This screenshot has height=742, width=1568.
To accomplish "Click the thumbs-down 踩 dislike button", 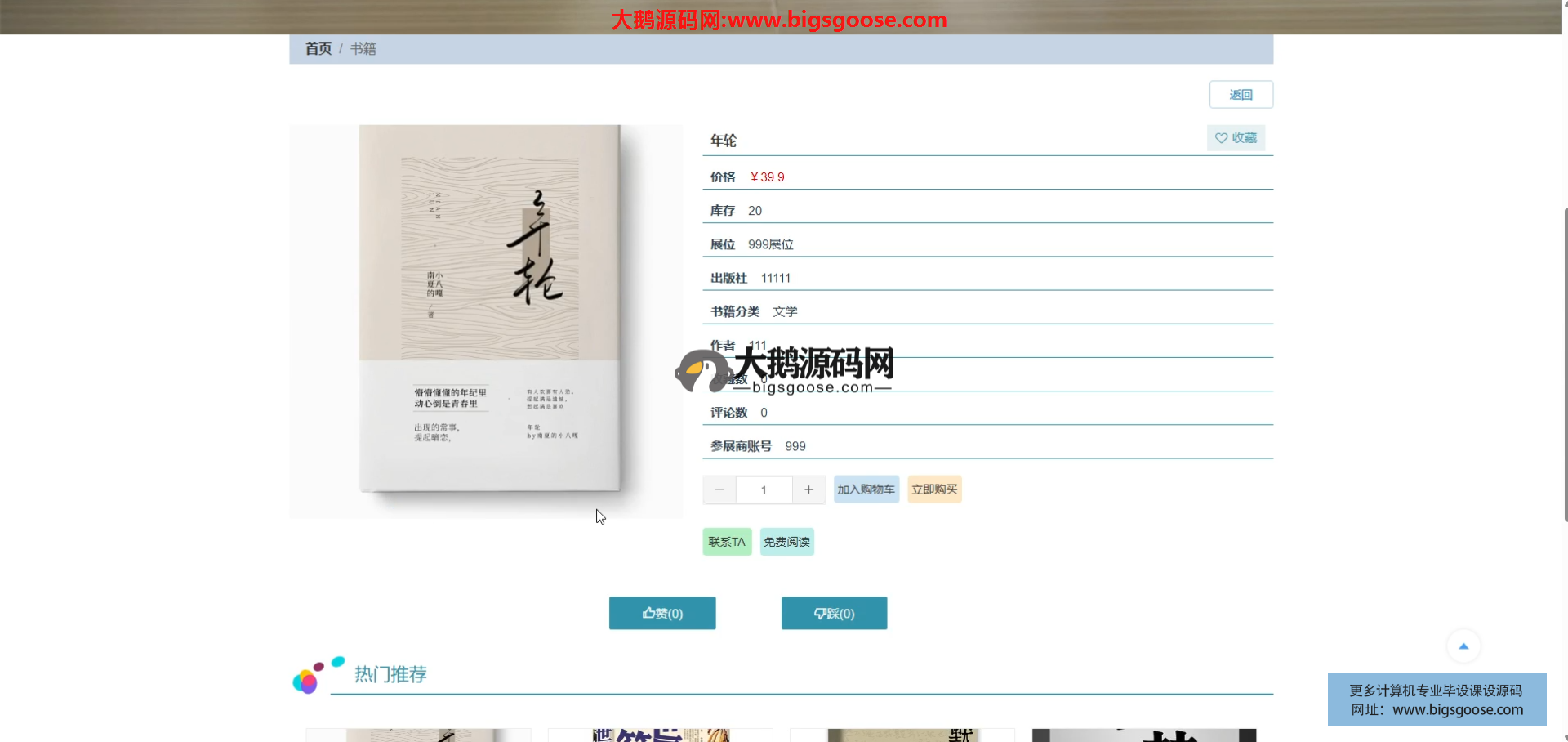I will [x=834, y=613].
